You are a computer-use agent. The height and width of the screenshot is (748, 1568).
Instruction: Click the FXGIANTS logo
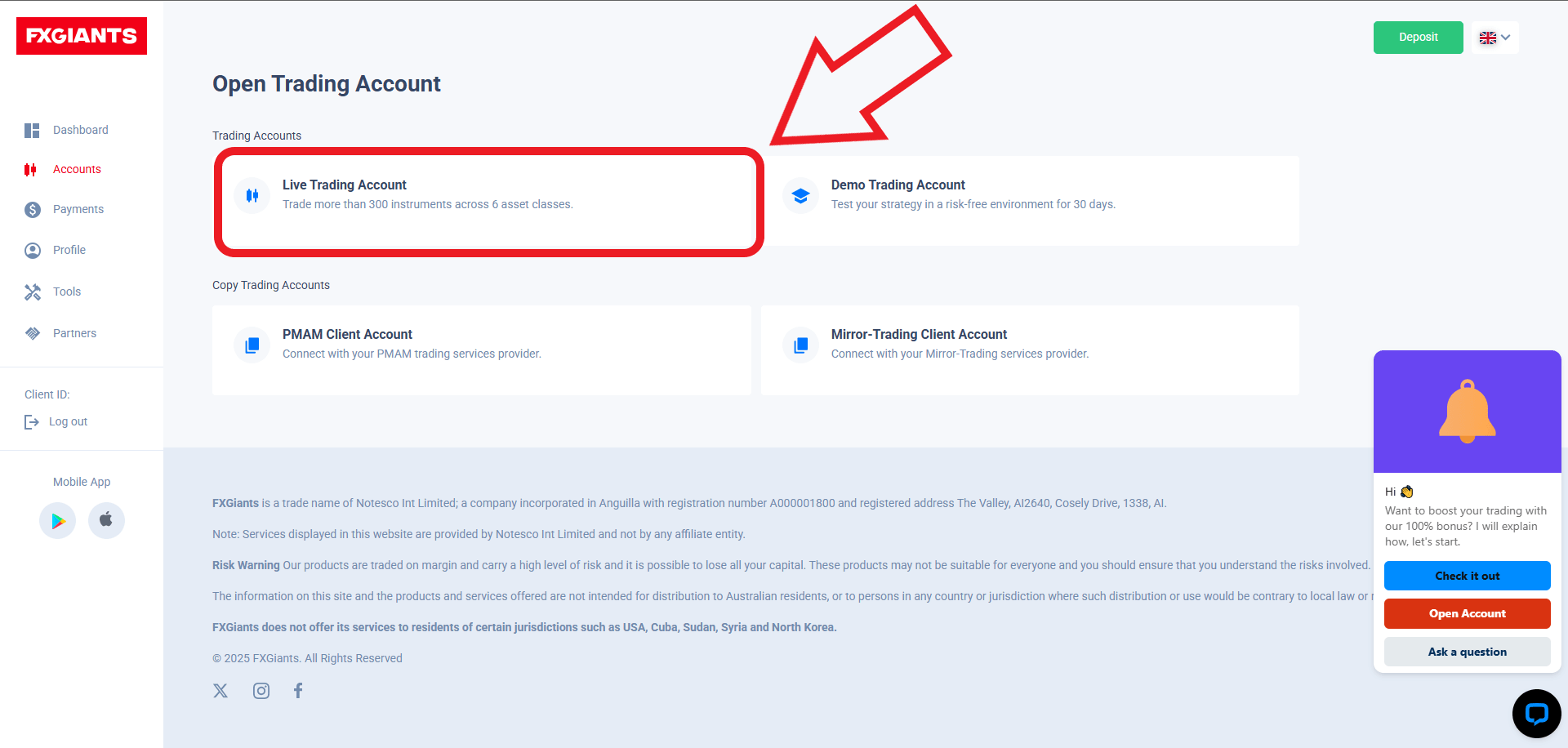click(82, 36)
